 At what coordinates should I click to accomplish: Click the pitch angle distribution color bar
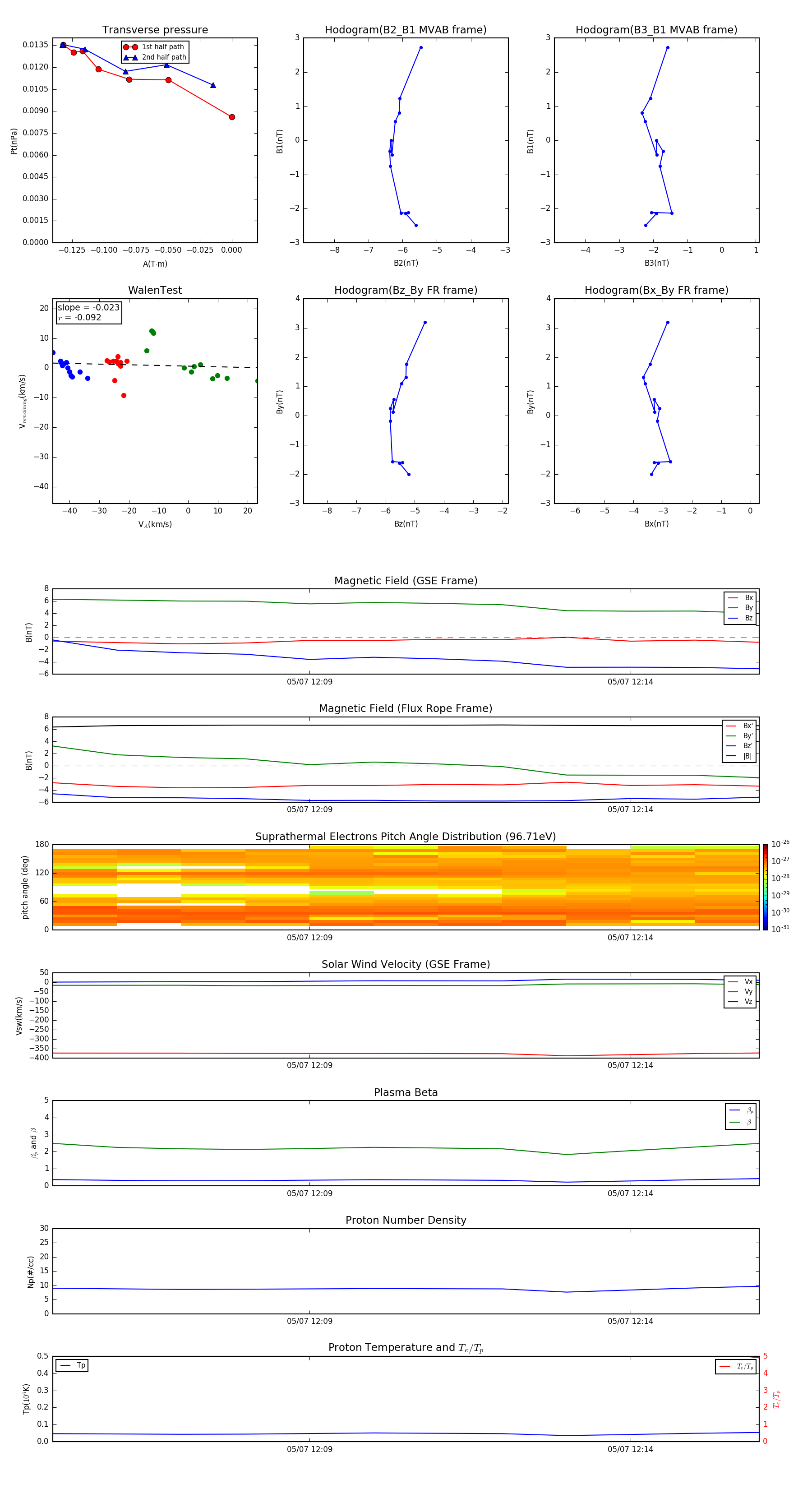pos(765,887)
